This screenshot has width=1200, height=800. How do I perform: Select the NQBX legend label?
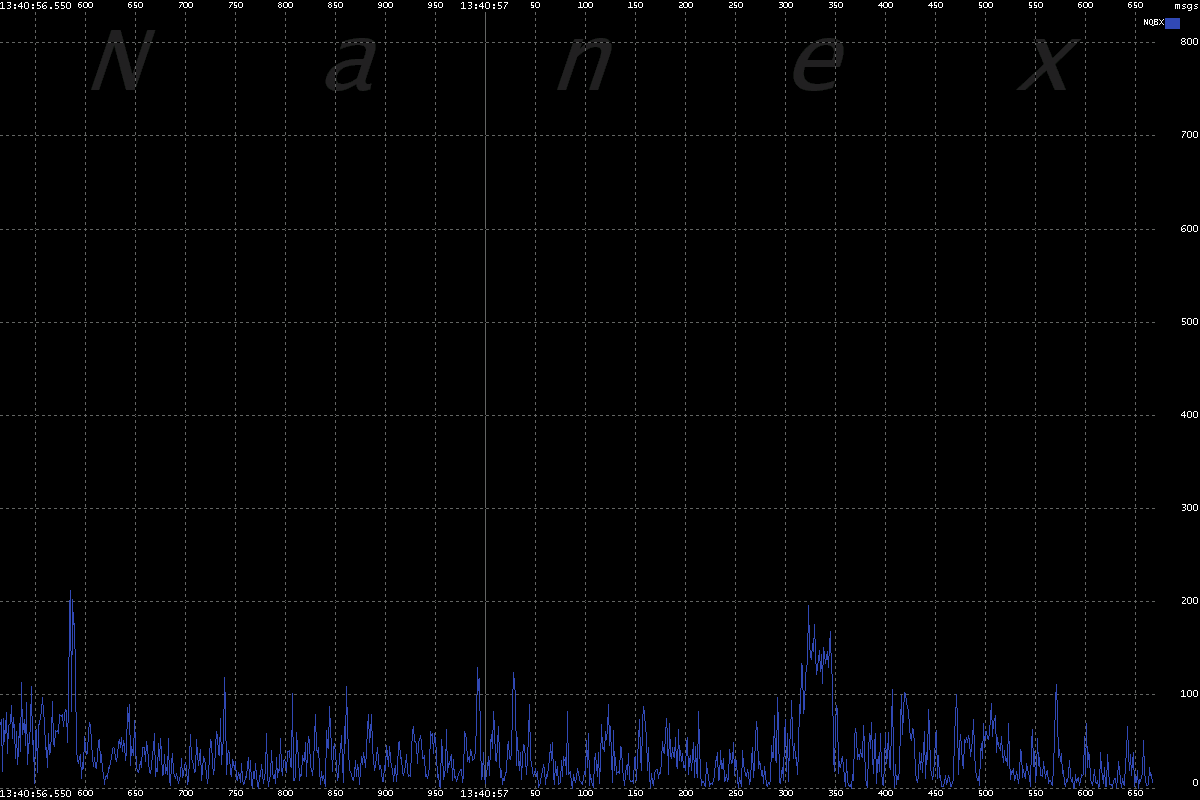pos(1154,23)
